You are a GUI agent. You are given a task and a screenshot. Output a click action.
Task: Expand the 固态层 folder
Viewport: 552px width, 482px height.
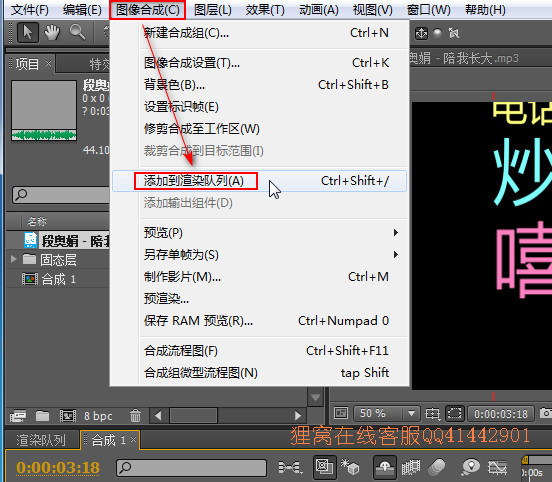tap(14, 259)
